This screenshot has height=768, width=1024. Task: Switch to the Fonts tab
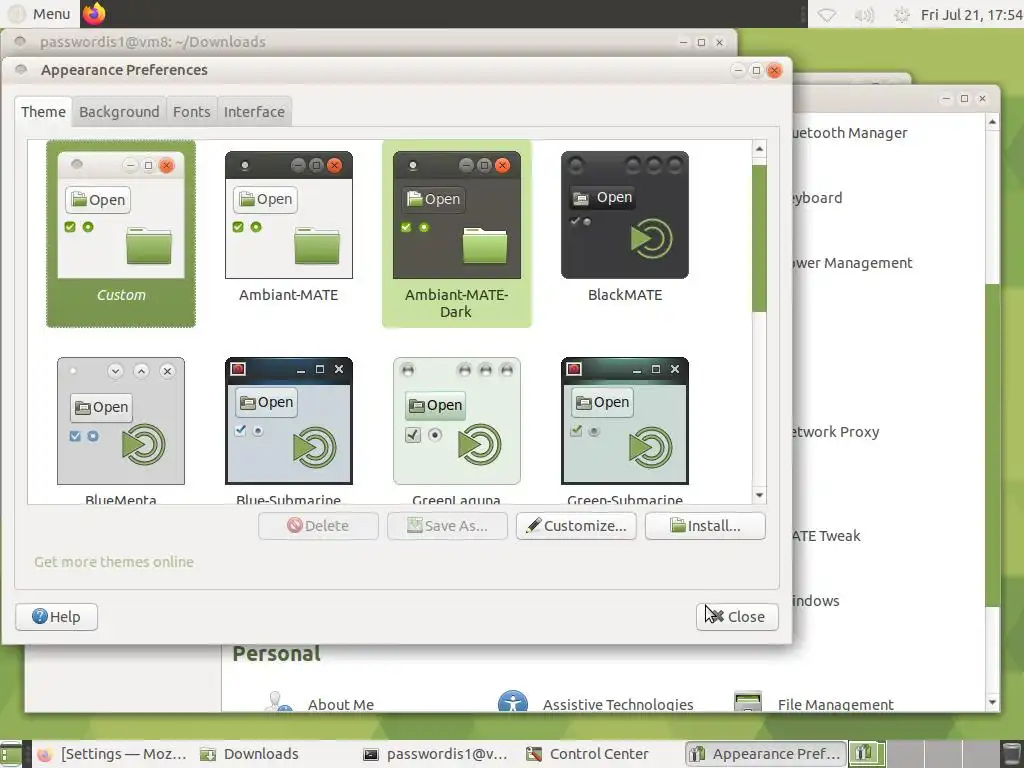[x=191, y=112]
